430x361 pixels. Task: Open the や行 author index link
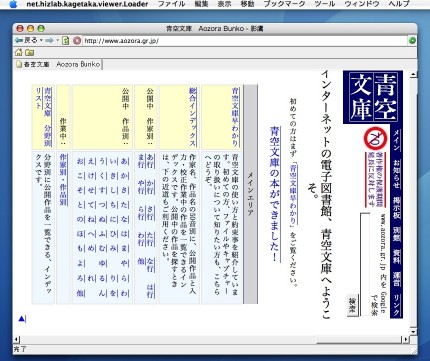141,187
